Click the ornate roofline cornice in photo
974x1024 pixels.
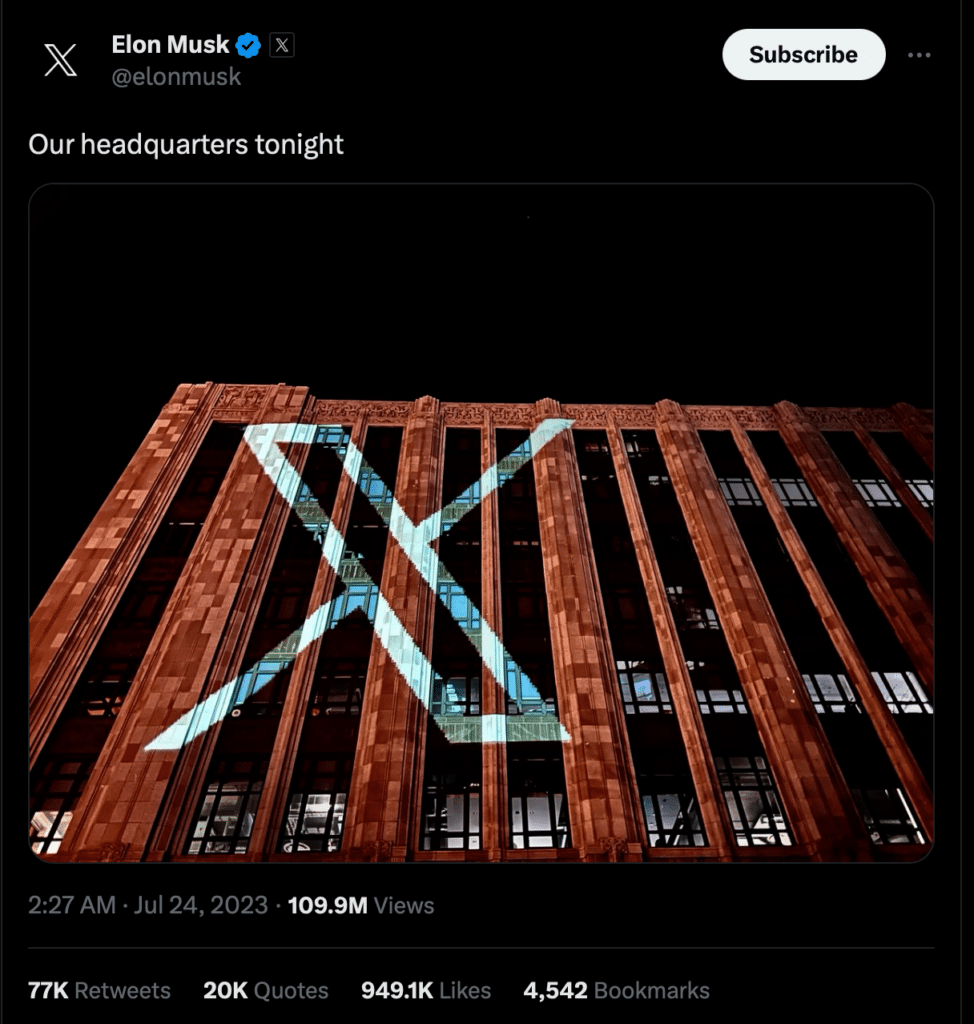pyautogui.click(x=555, y=410)
